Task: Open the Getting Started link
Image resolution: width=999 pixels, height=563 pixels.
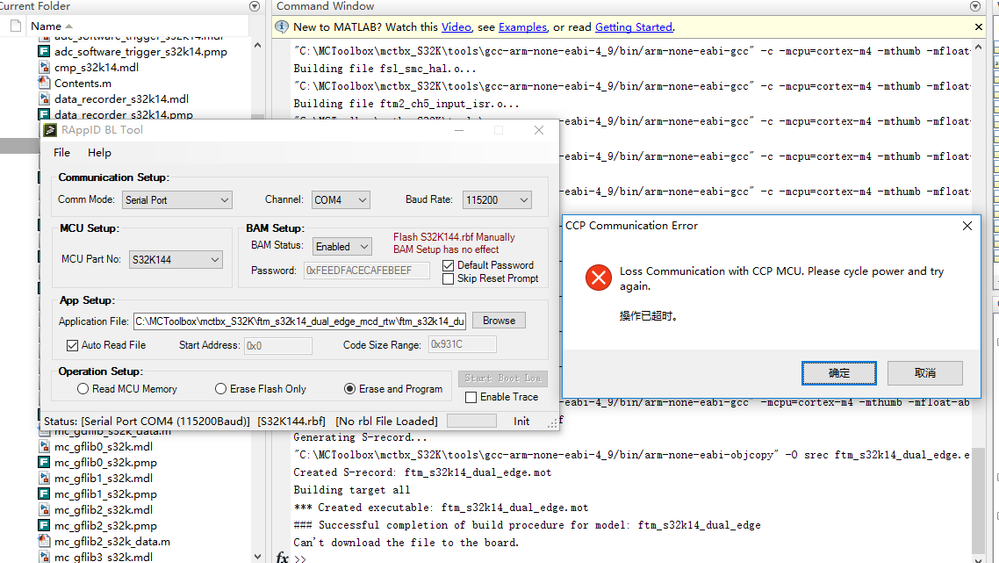Action: pos(633,27)
